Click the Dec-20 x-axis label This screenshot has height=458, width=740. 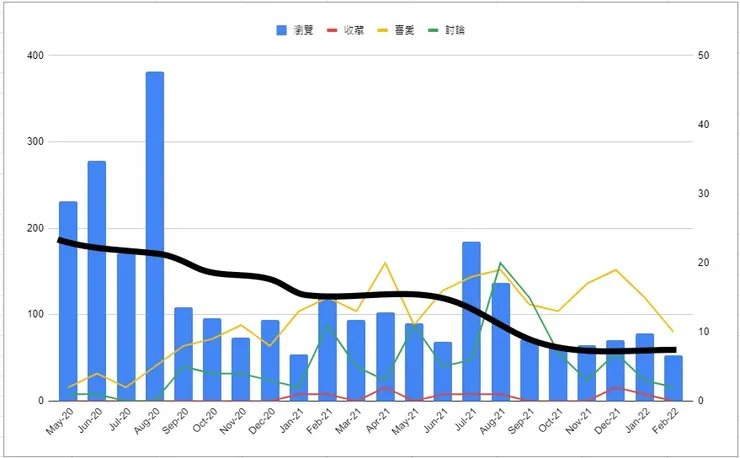coord(262,423)
